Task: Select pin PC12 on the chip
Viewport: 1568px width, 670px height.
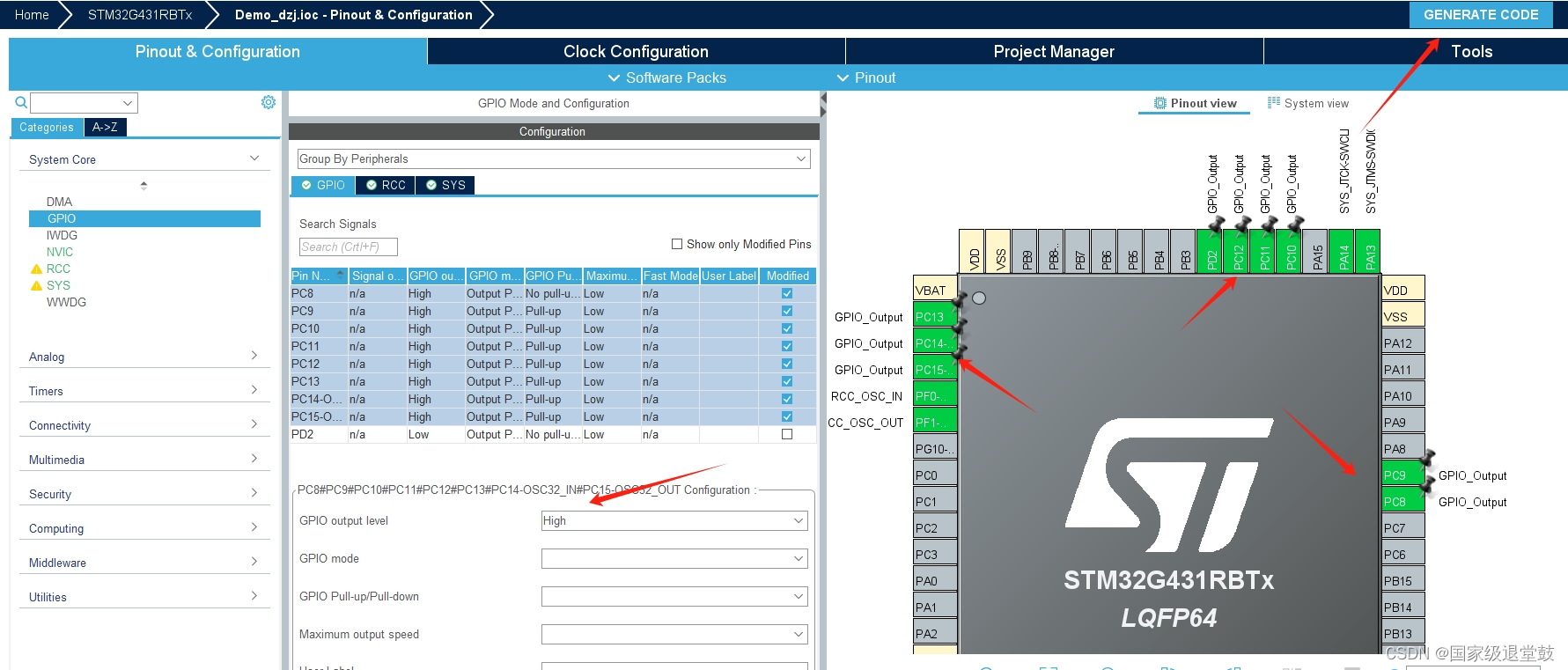Action: 1238,251
